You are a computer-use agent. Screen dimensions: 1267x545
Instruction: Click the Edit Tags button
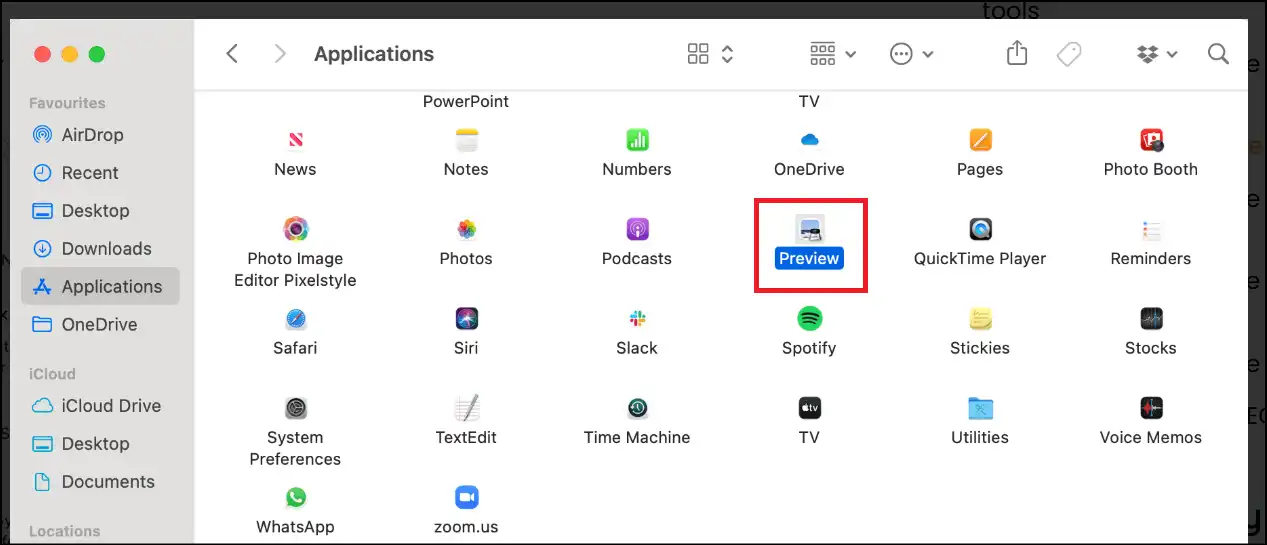1069,54
